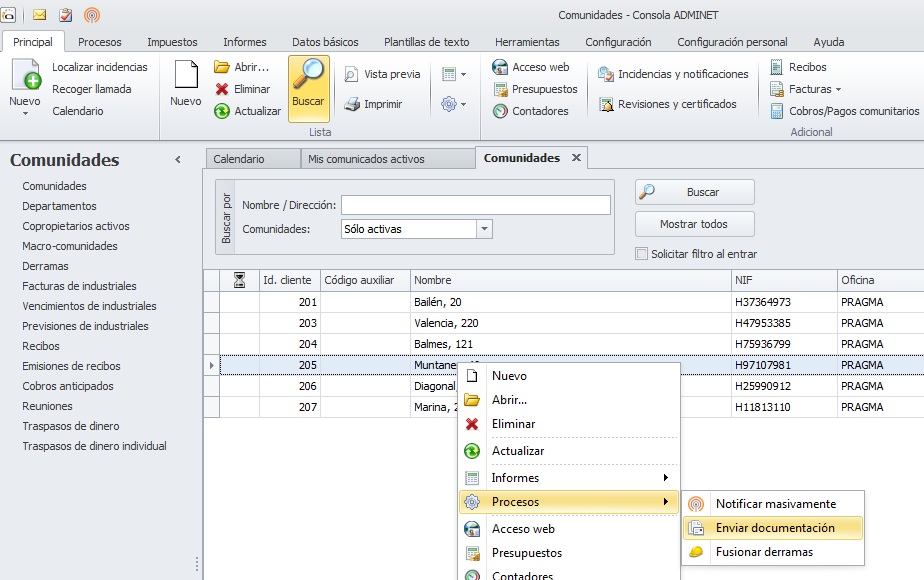Select Enviar documentación from the submenu
924x580 pixels.
[774, 528]
